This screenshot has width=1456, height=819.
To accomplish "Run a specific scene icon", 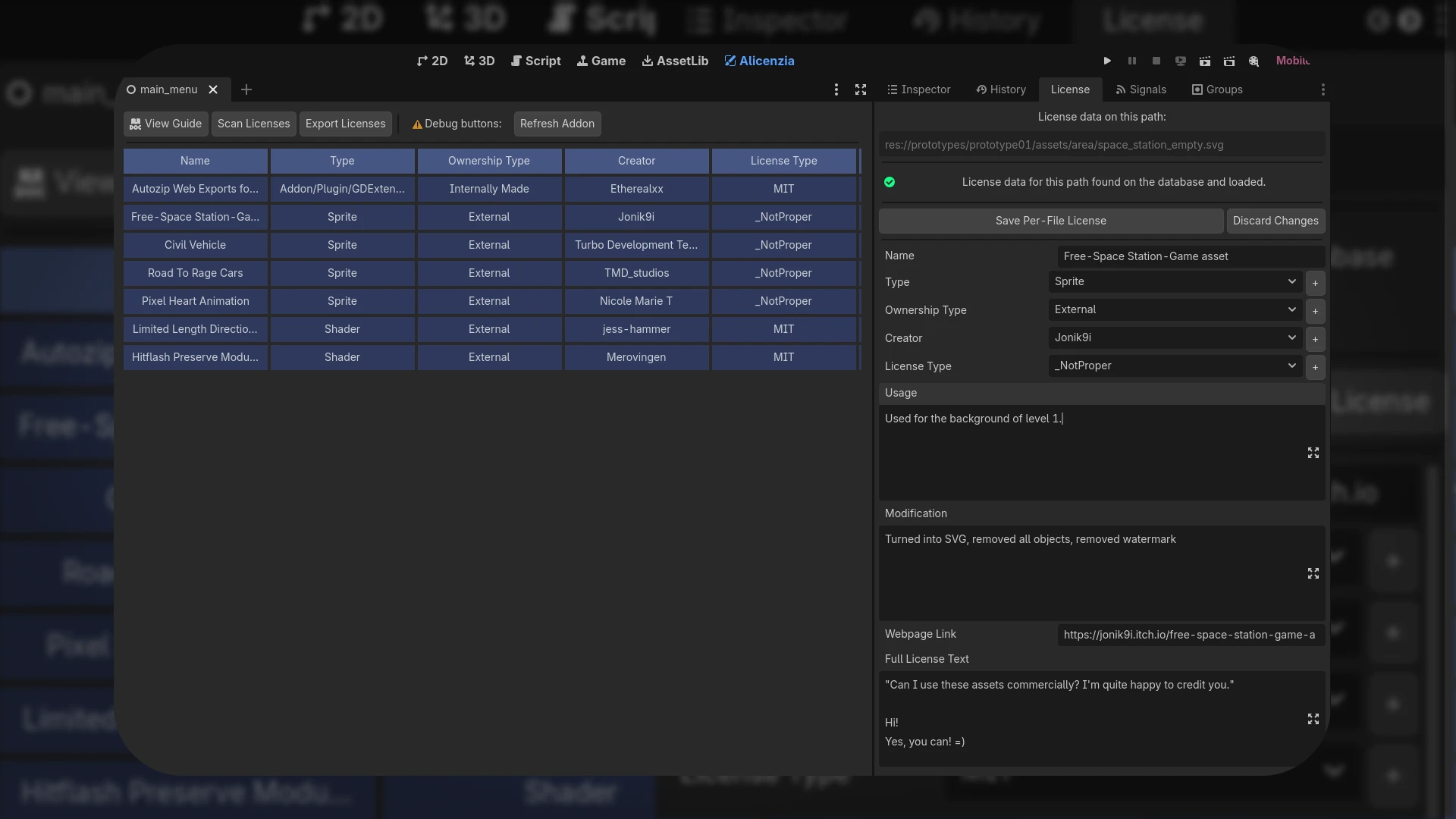I will coord(1229,61).
